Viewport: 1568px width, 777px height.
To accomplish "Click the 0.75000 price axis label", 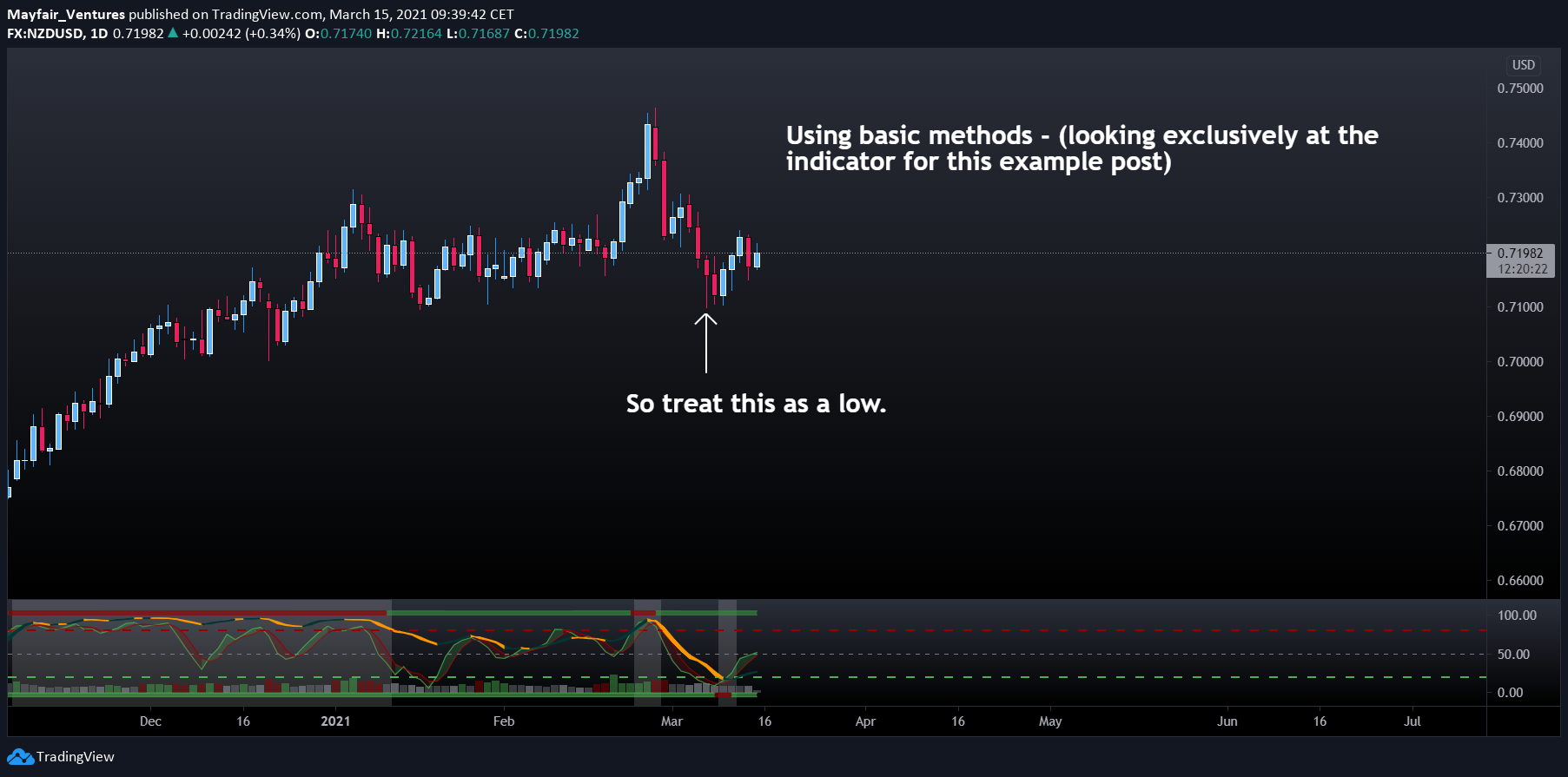I will (1520, 89).
